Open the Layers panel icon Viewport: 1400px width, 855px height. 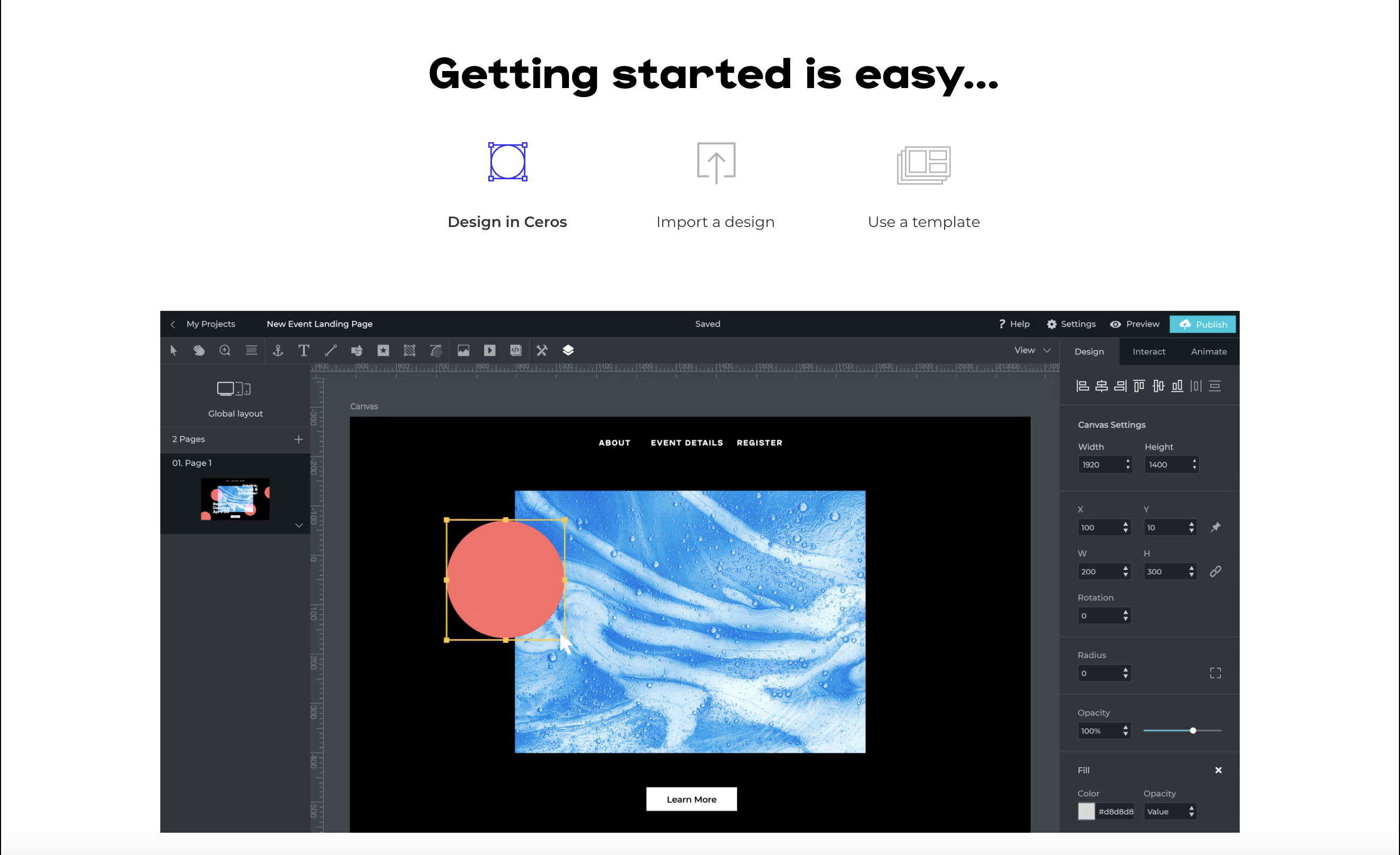568,350
